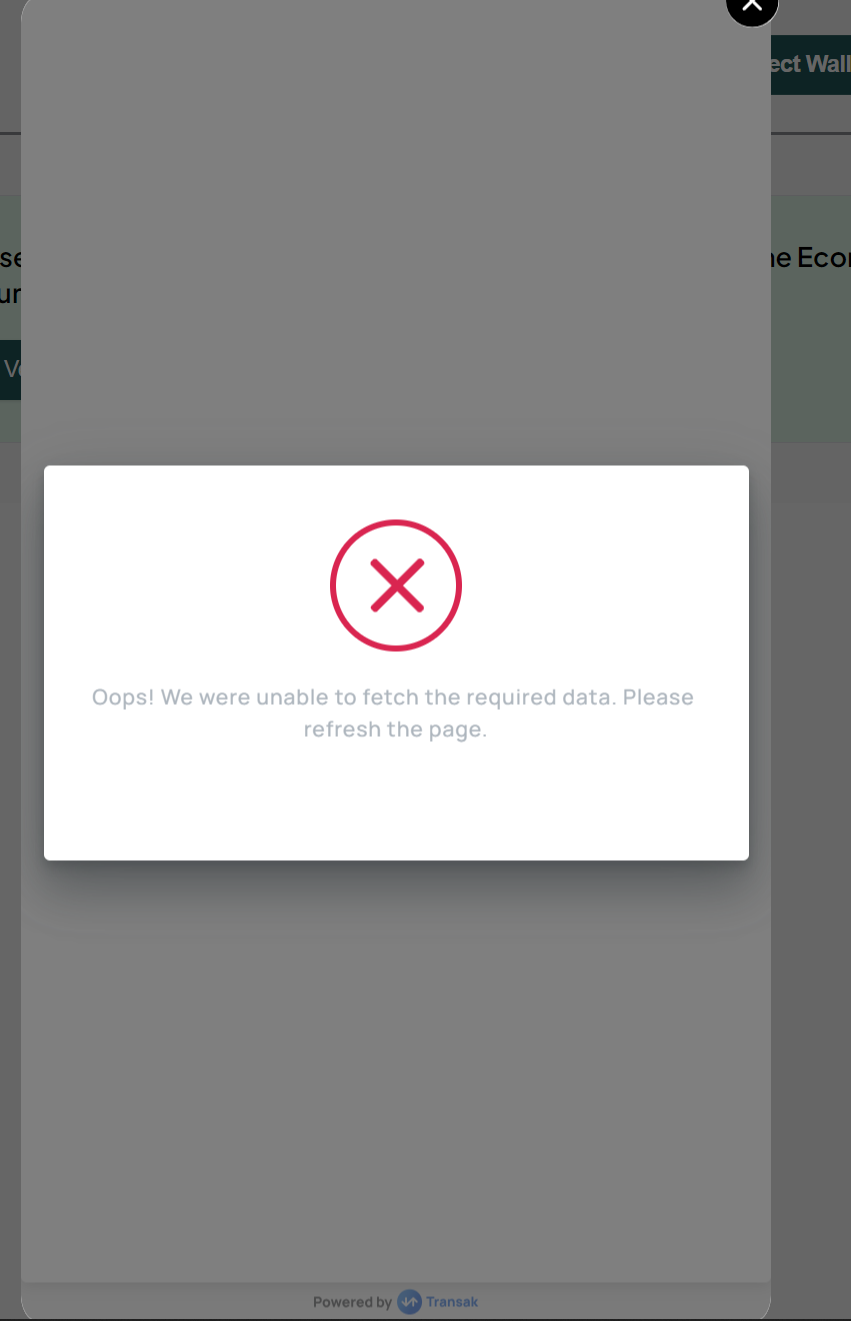Image resolution: width=851 pixels, height=1321 pixels.
Task: Click the red error X circle icon
Action: tap(396, 585)
